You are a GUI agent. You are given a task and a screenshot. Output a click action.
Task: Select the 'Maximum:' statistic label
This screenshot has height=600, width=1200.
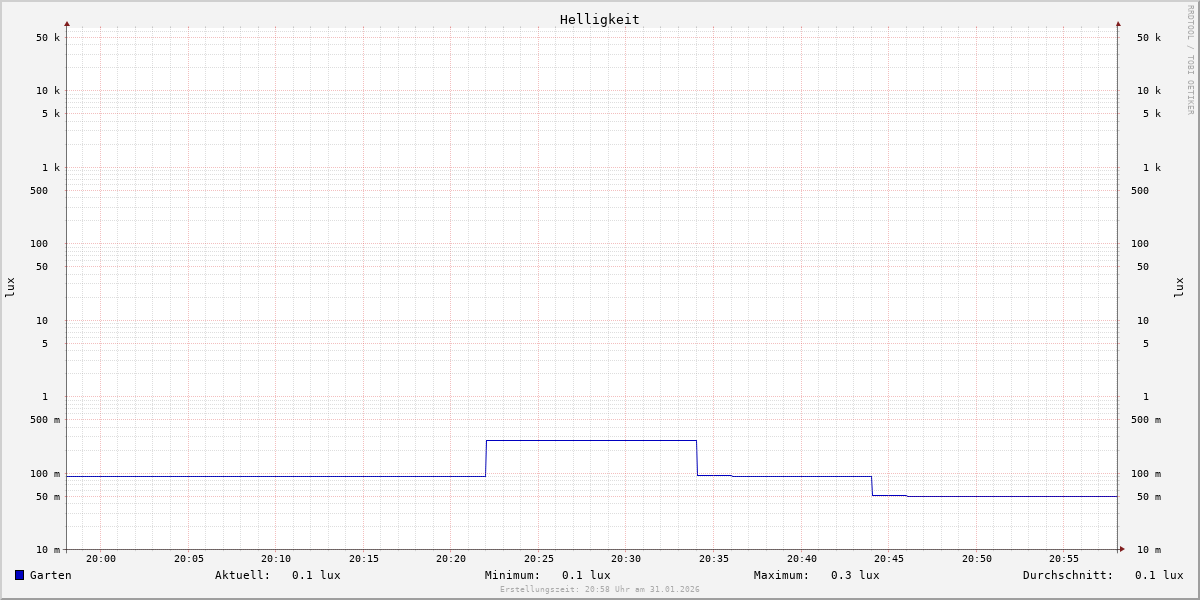[782, 575]
